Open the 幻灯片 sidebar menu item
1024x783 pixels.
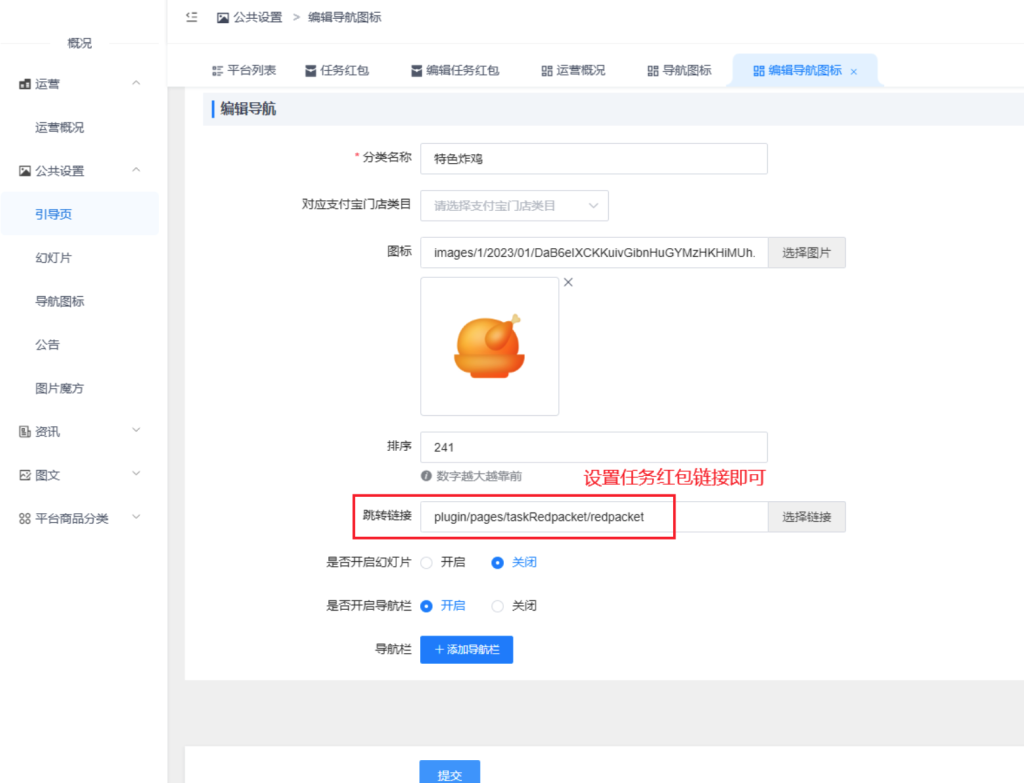(53, 258)
